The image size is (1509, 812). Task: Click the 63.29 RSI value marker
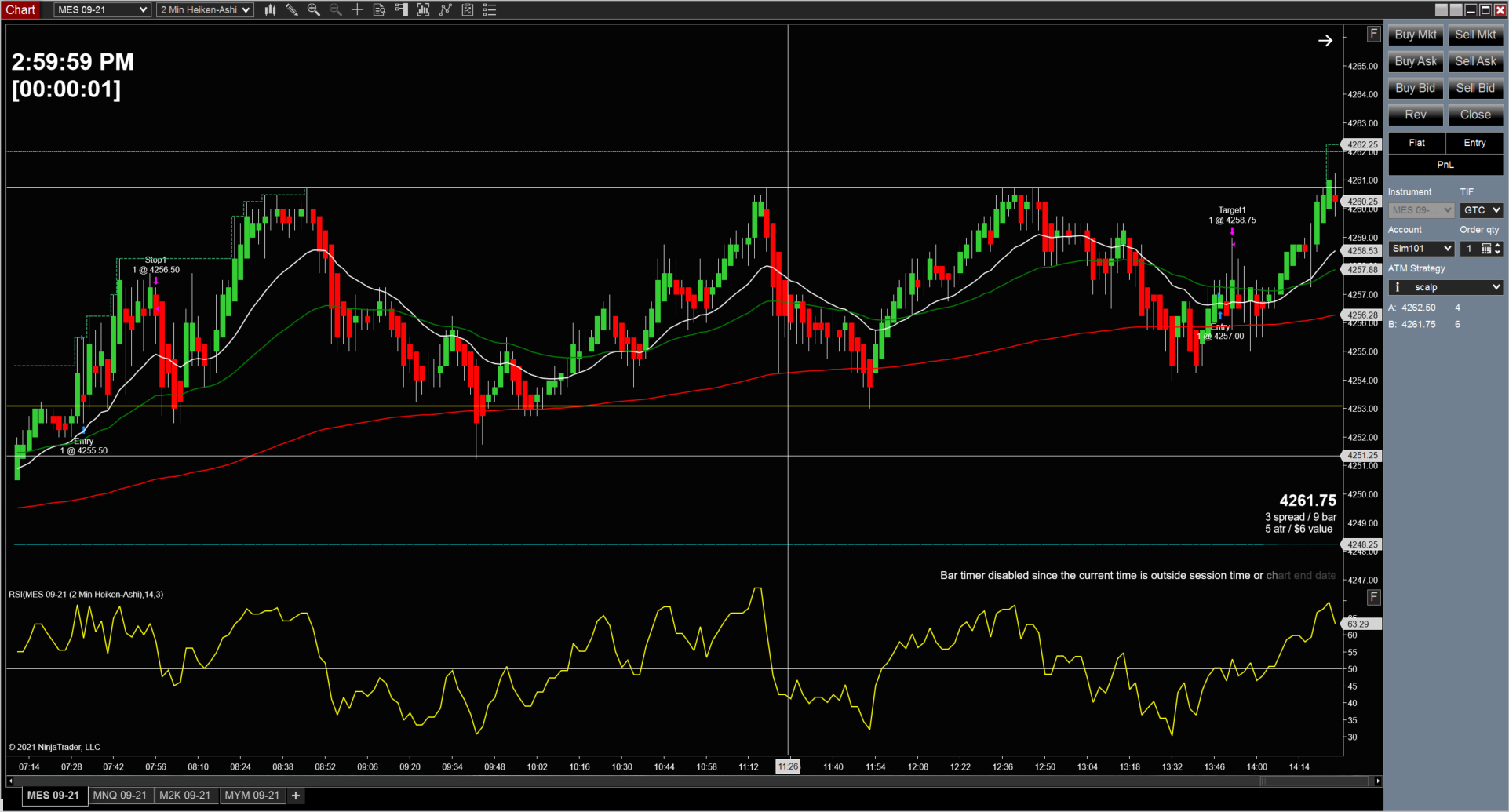click(1361, 624)
